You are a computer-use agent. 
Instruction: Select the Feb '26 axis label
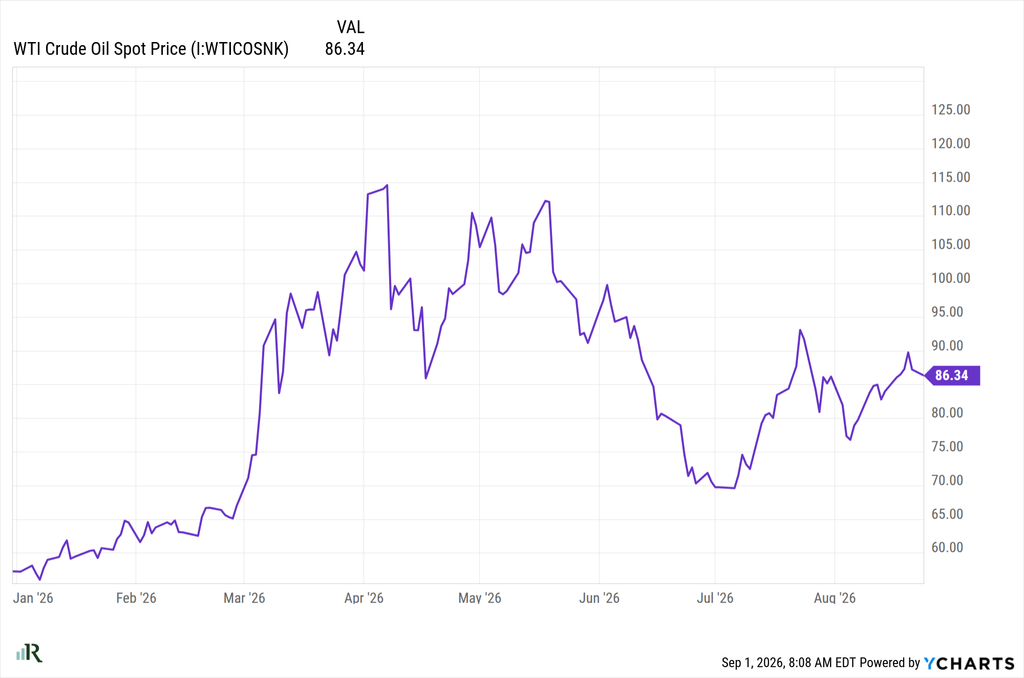click(136, 598)
